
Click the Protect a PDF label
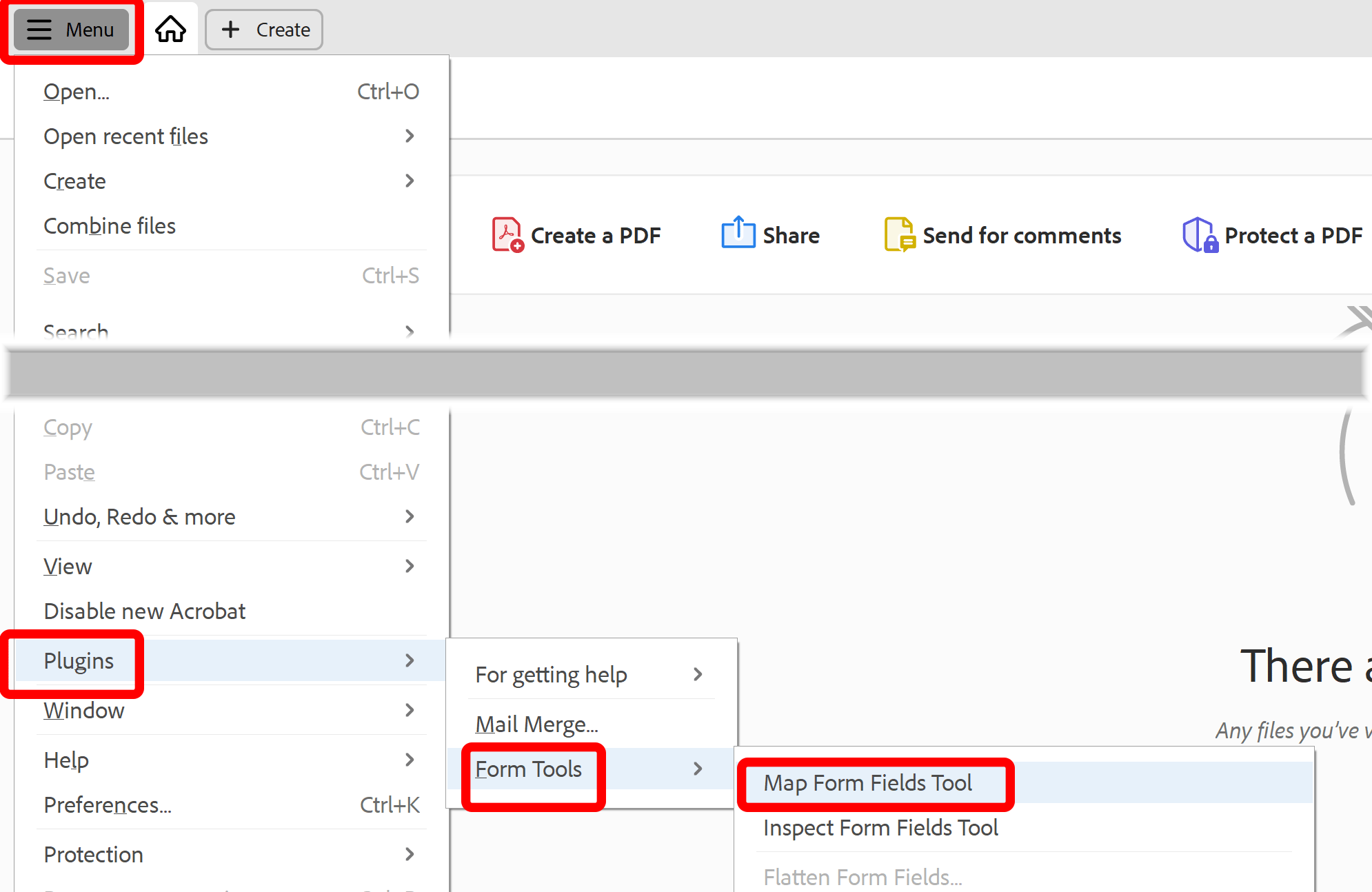click(1293, 236)
